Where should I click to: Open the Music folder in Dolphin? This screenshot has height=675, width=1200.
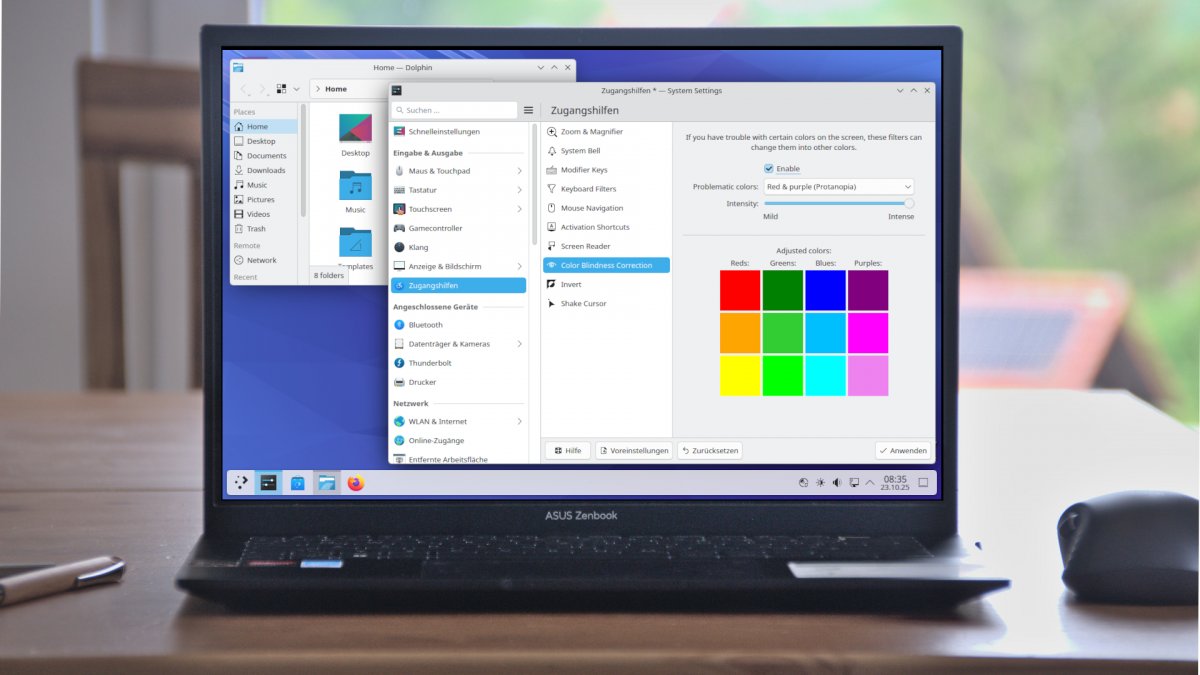355,187
